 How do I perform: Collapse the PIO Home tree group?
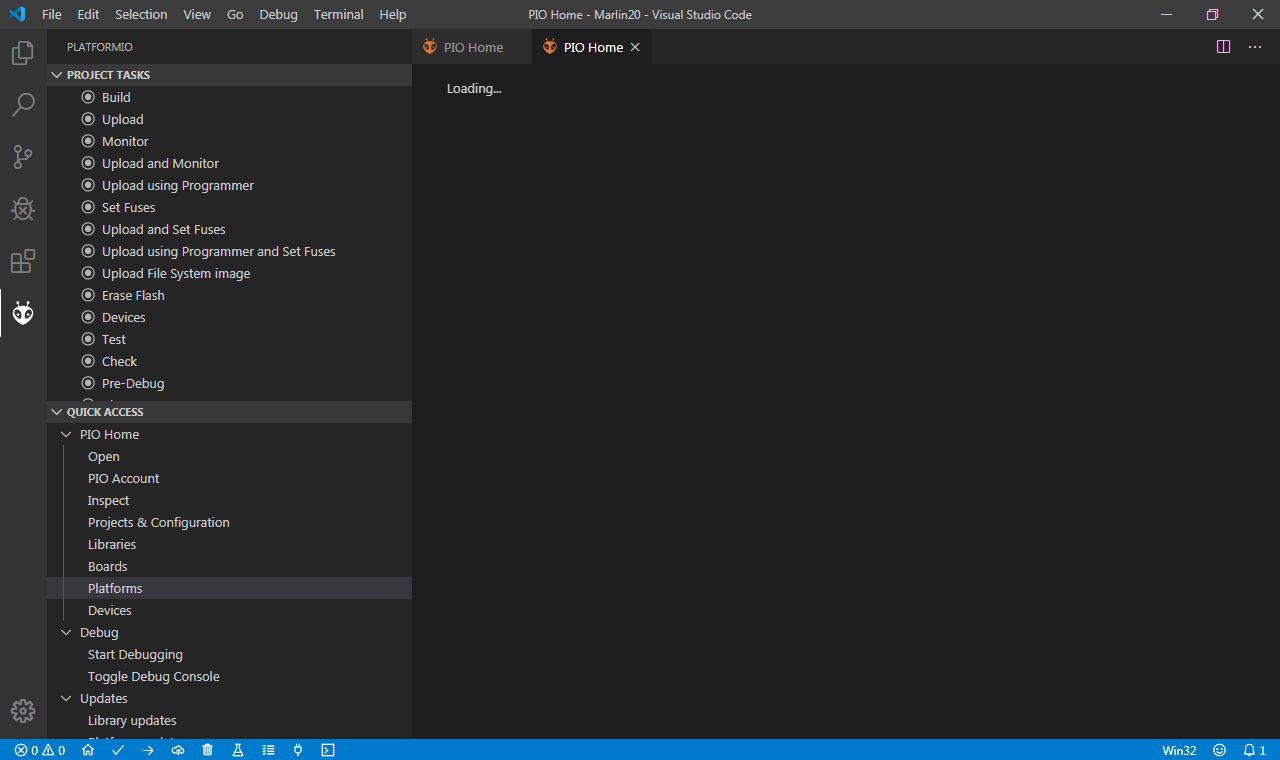67,434
